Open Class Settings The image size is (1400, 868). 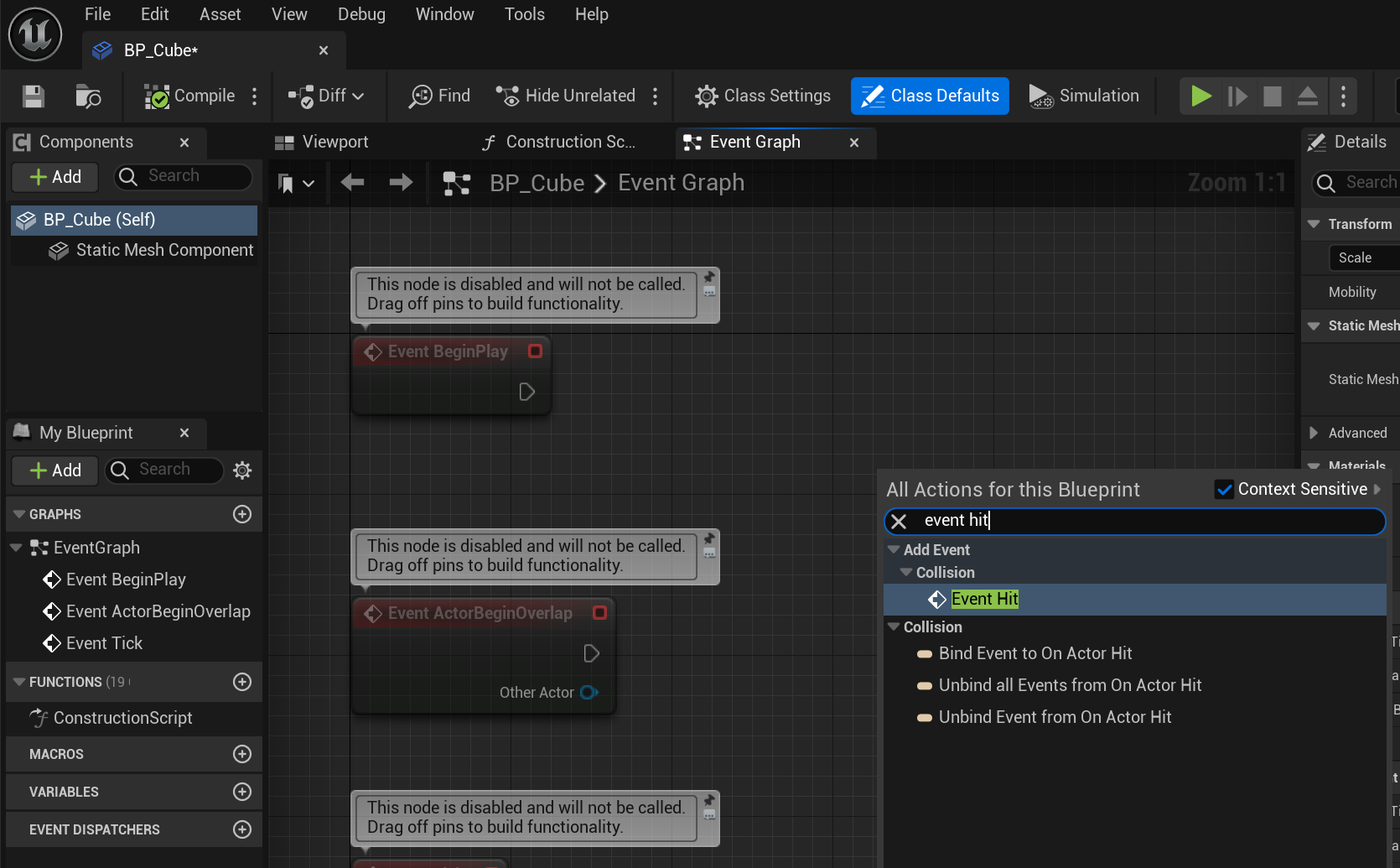click(763, 96)
